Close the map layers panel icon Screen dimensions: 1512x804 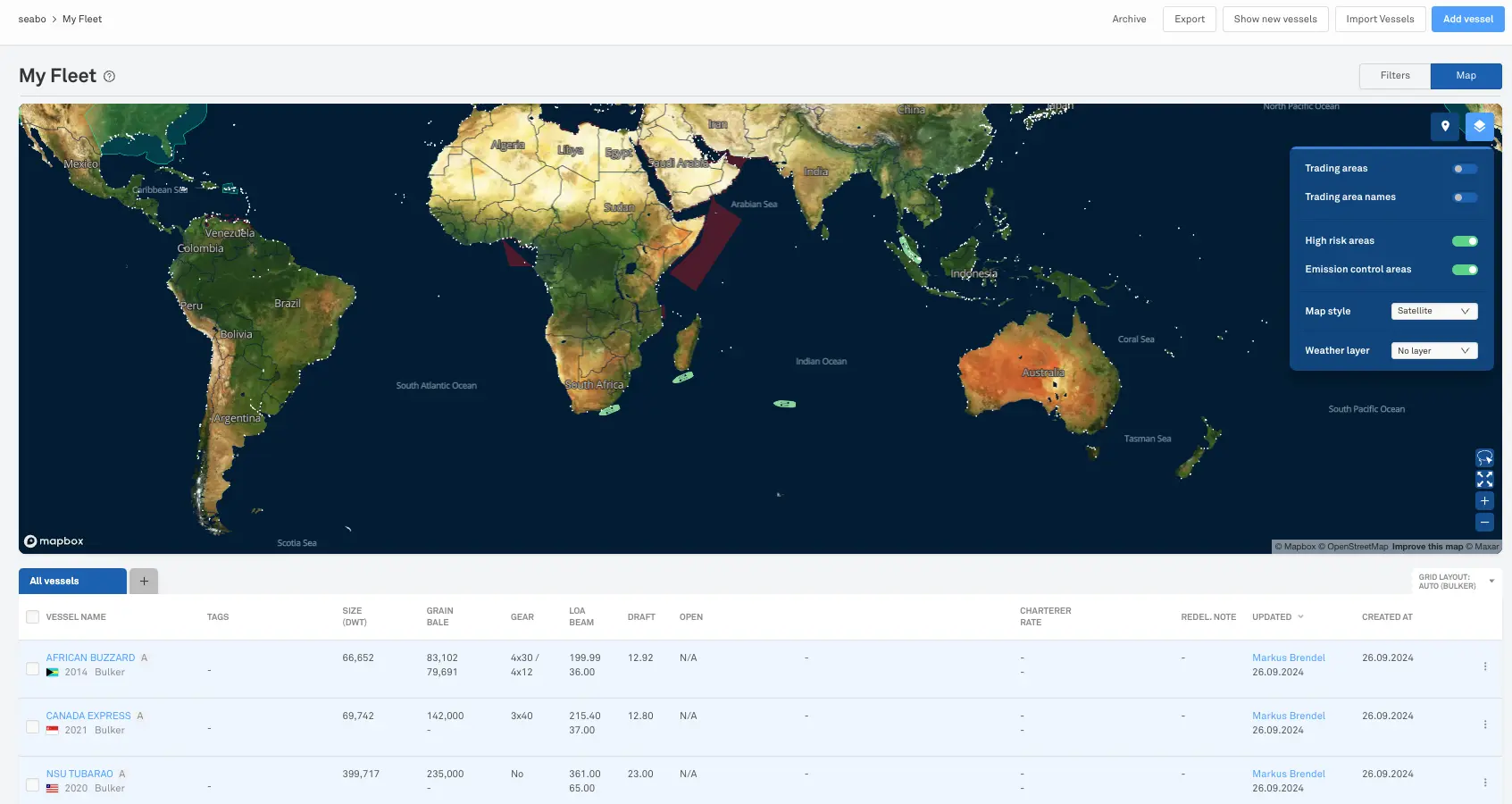[x=1479, y=127]
